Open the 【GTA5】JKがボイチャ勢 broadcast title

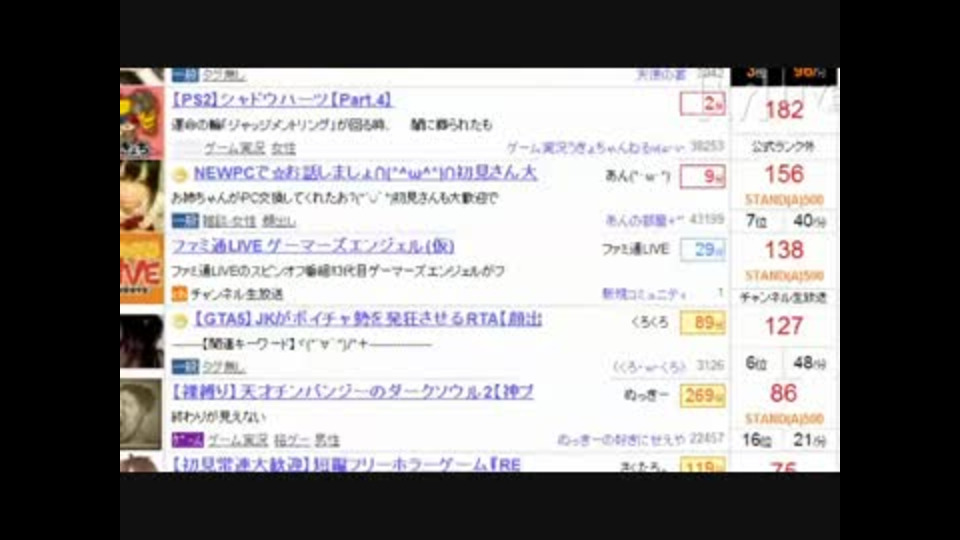tap(367, 319)
